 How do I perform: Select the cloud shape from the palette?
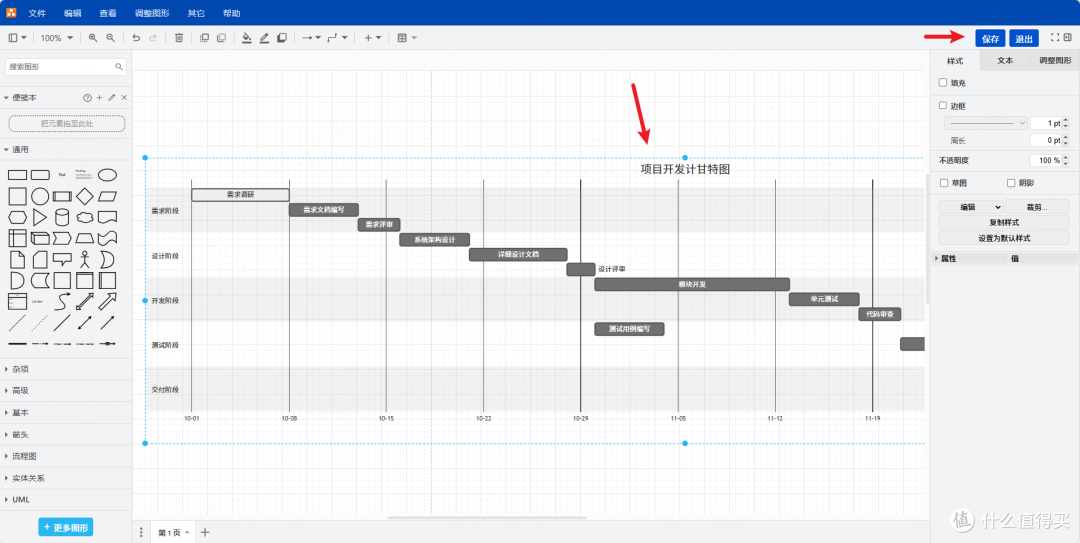click(x=84, y=218)
